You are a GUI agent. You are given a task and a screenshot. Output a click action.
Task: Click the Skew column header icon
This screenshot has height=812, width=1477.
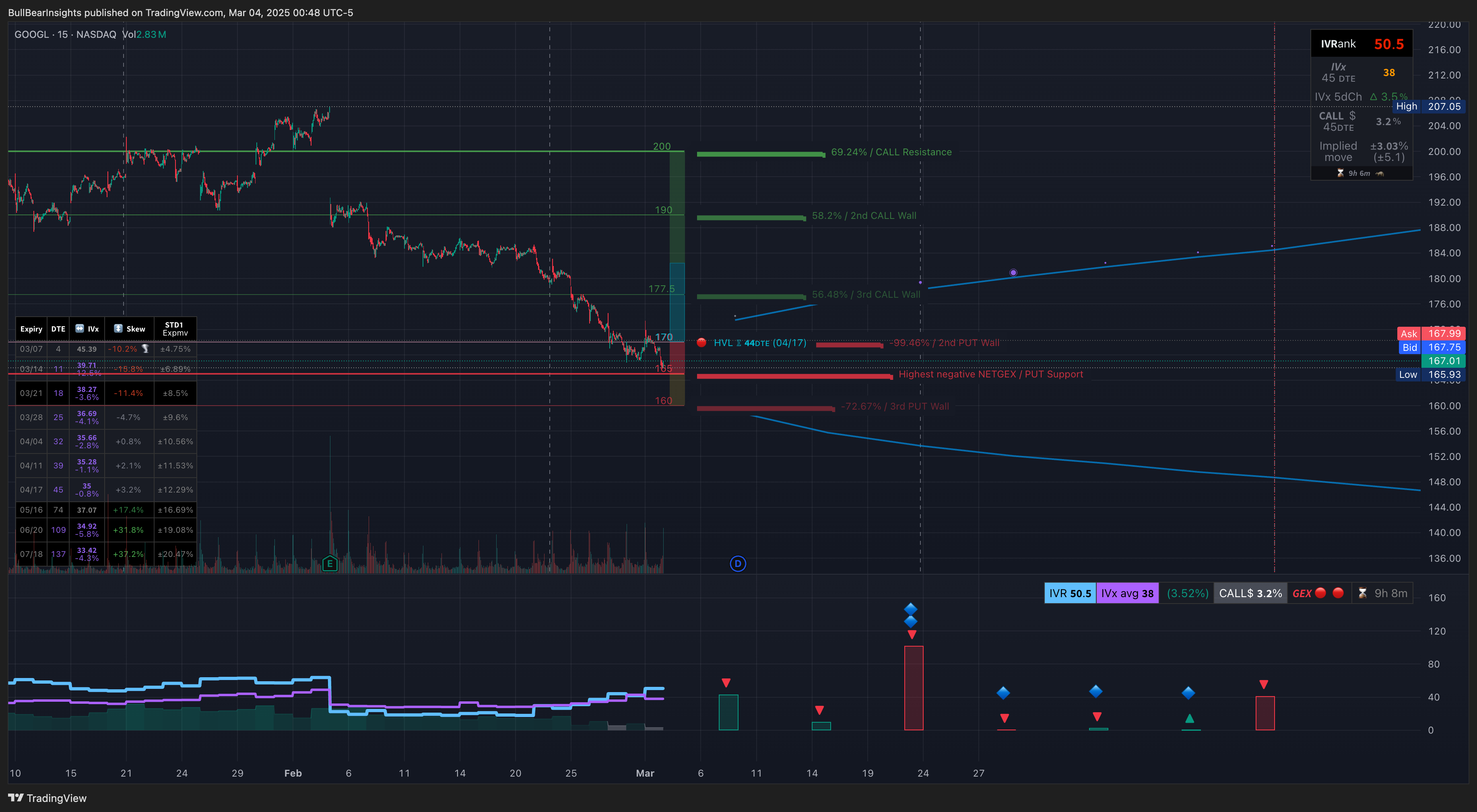(x=118, y=329)
